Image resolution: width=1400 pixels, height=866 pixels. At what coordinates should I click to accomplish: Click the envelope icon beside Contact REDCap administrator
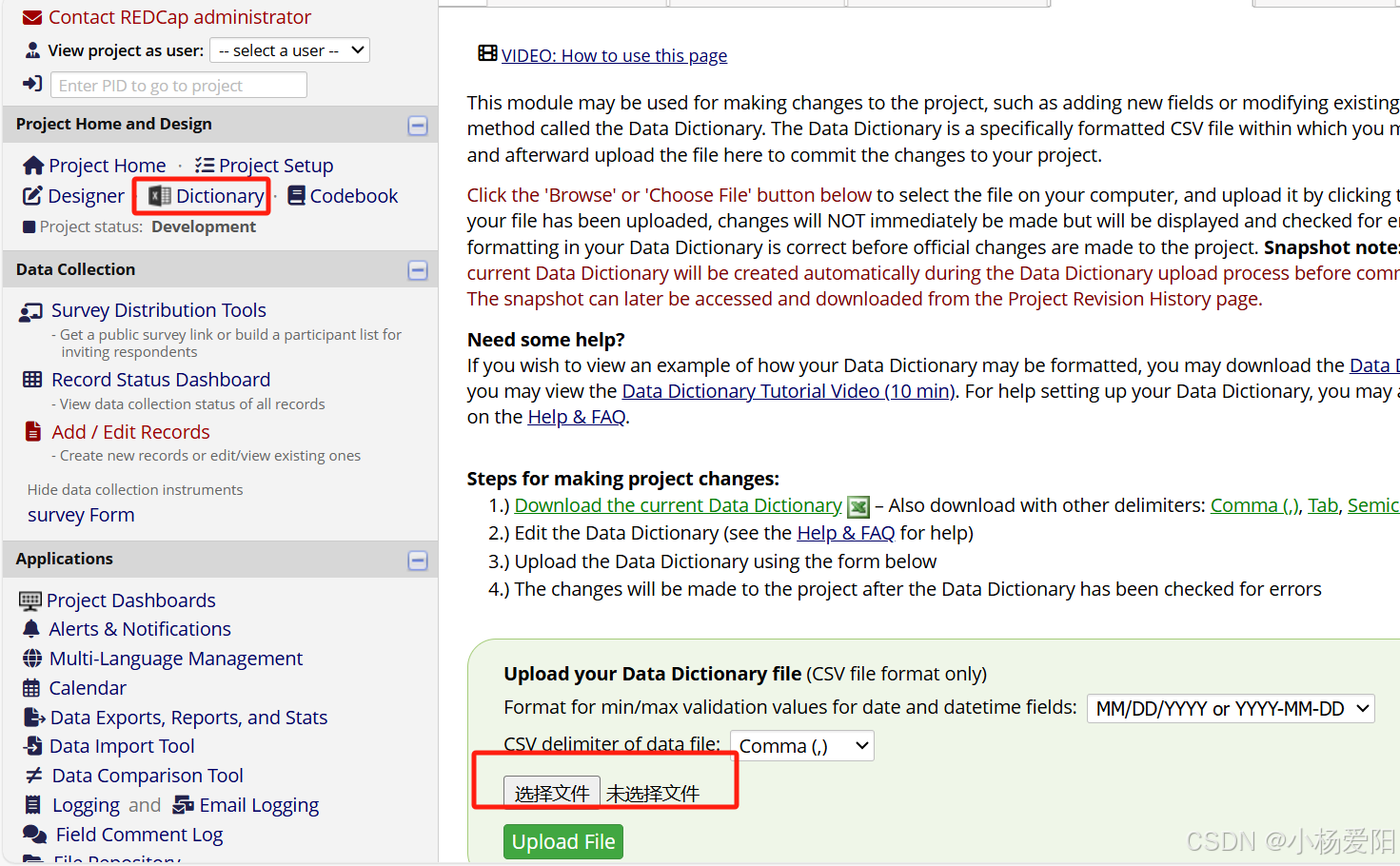pos(31,17)
